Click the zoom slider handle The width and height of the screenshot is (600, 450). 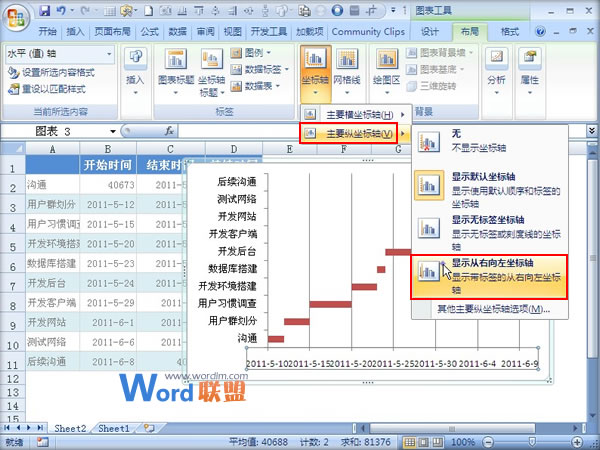point(532,442)
